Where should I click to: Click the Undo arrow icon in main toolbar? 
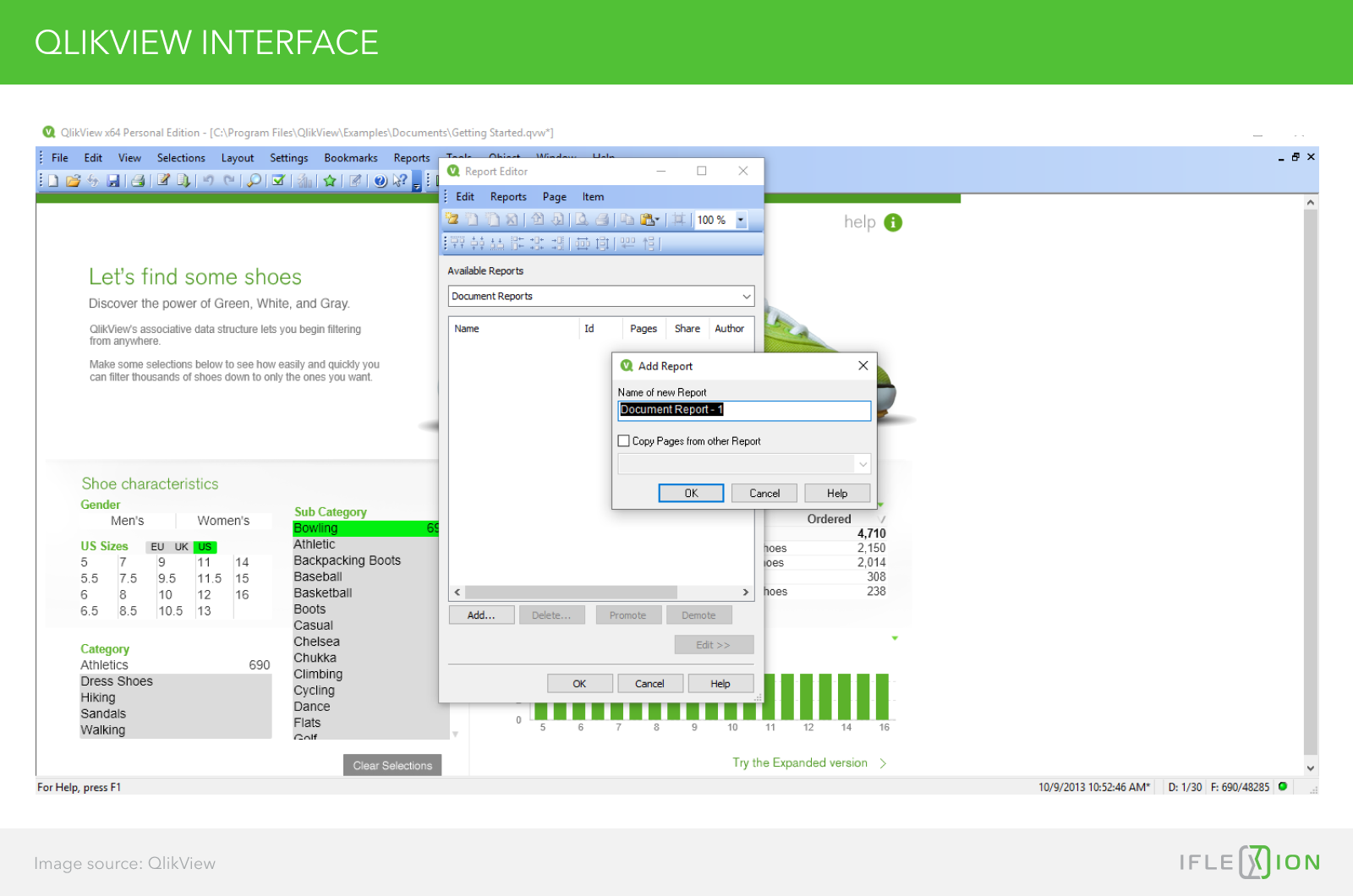[208, 180]
